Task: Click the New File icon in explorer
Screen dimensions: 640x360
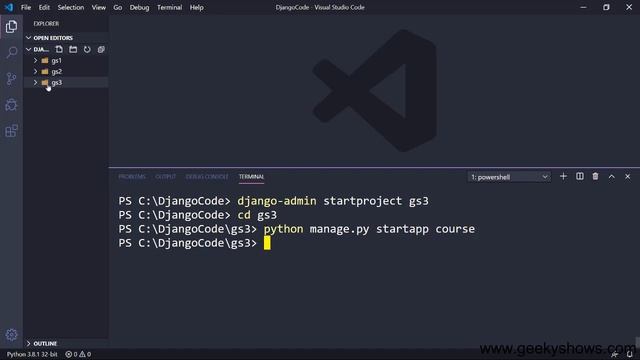Action: tap(59, 49)
